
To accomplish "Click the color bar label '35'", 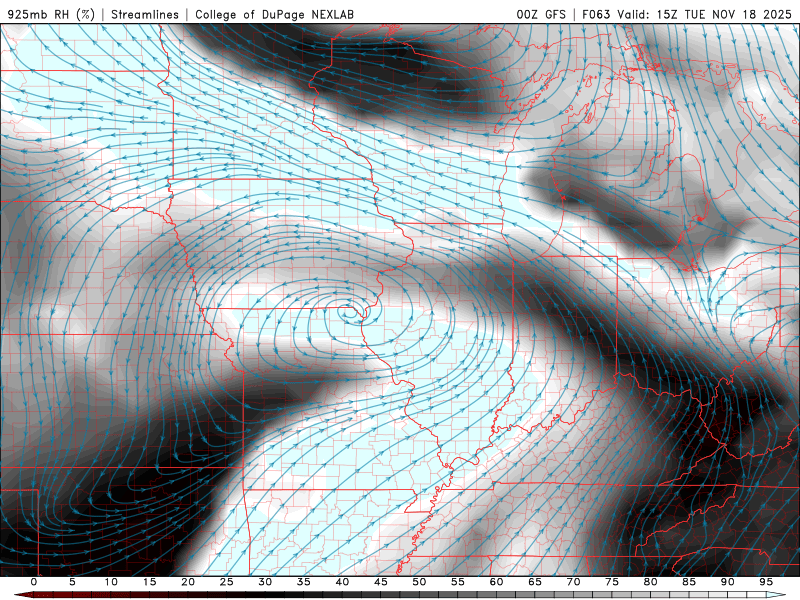I will [304, 582].
